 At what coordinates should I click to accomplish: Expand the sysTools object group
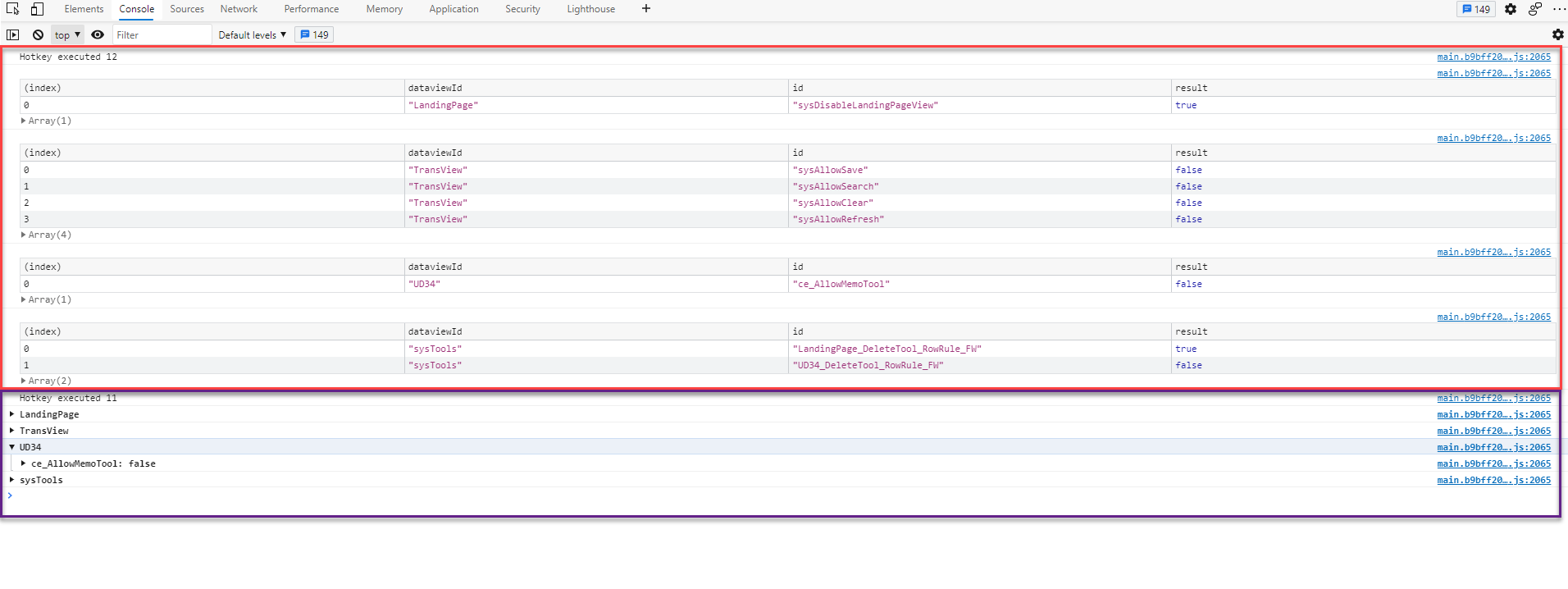[12, 480]
